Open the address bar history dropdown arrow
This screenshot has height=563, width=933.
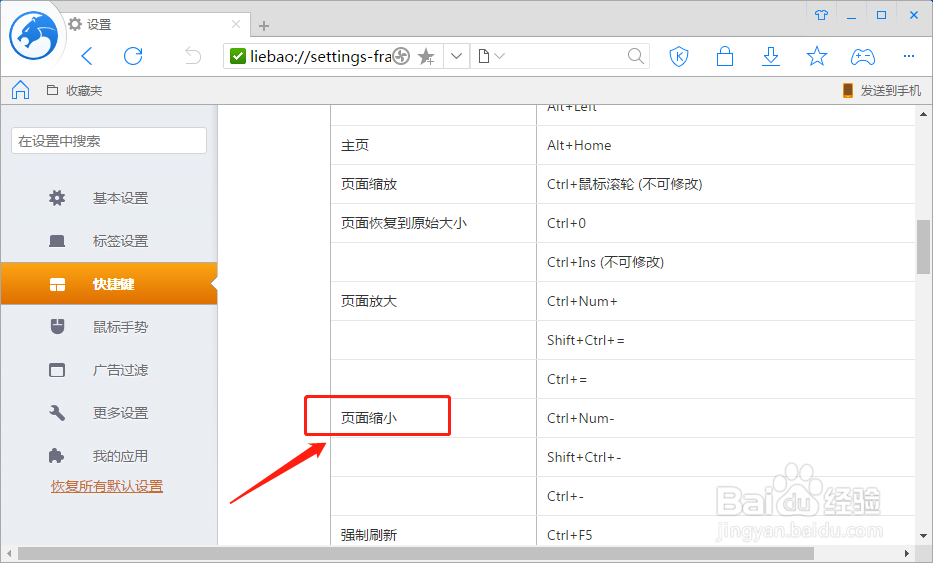(x=456, y=57)
